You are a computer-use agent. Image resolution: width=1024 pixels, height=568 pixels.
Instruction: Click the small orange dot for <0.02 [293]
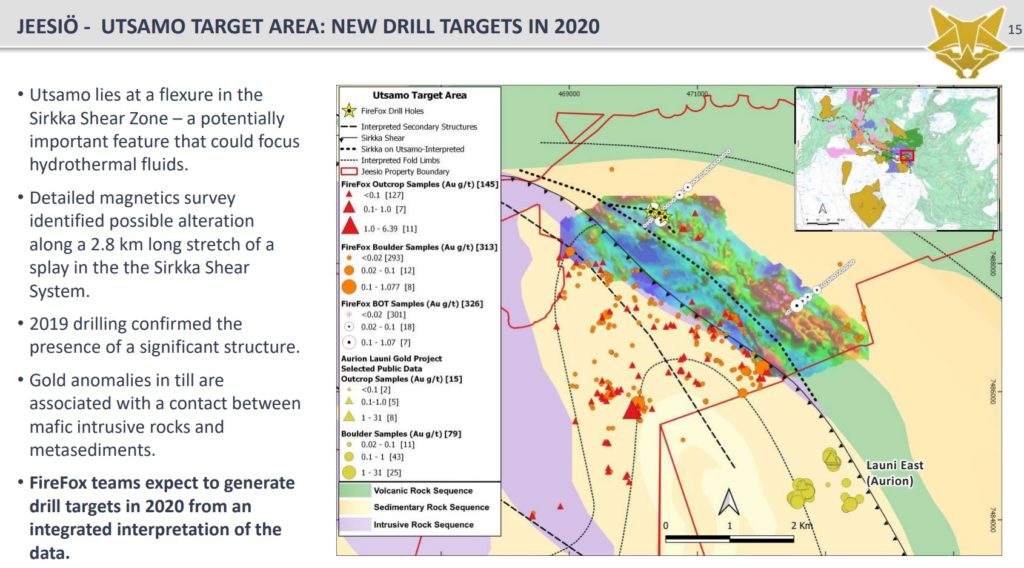[349, 258]
